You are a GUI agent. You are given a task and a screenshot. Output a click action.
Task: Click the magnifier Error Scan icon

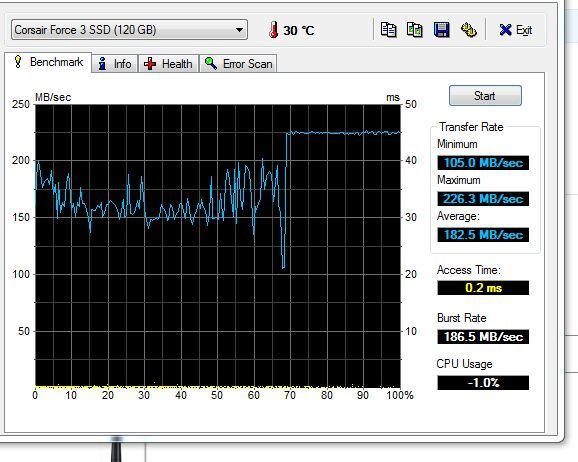coord(211,63)
